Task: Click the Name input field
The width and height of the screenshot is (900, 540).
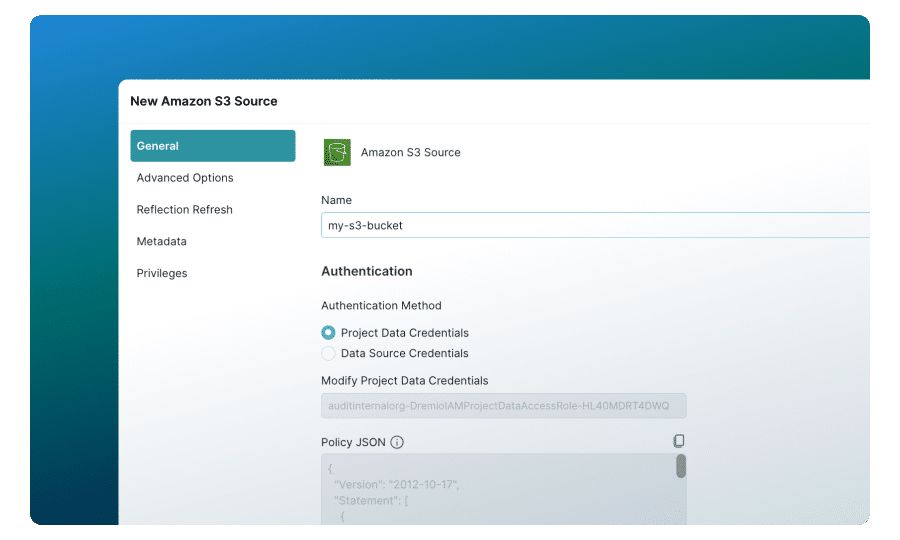Action: click(595, 226)
